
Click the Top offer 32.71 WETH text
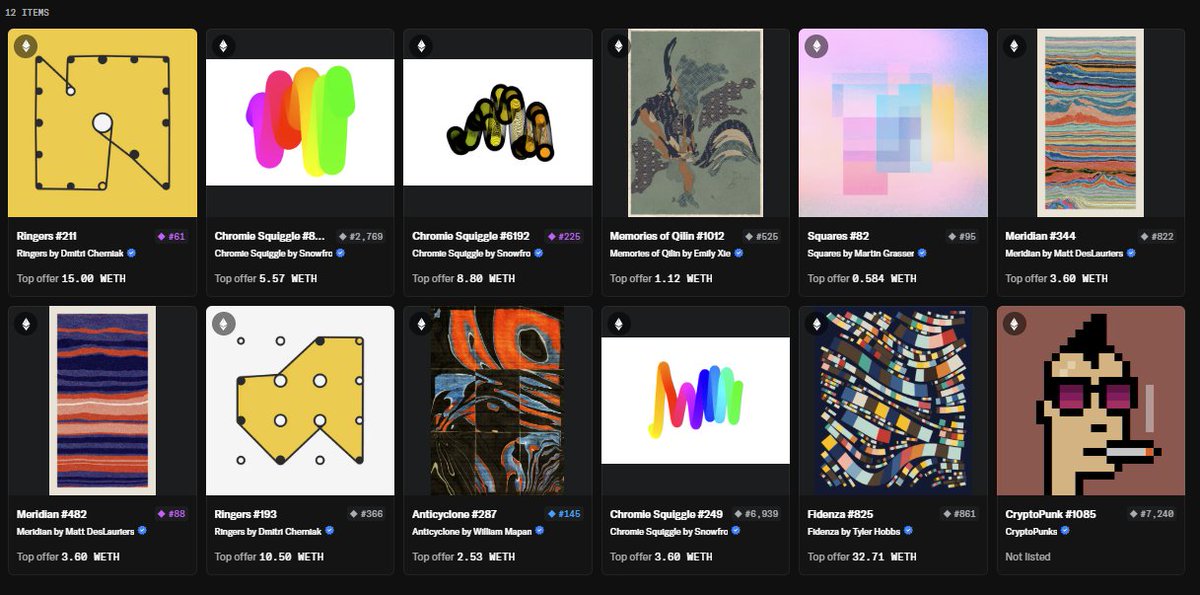862,556
